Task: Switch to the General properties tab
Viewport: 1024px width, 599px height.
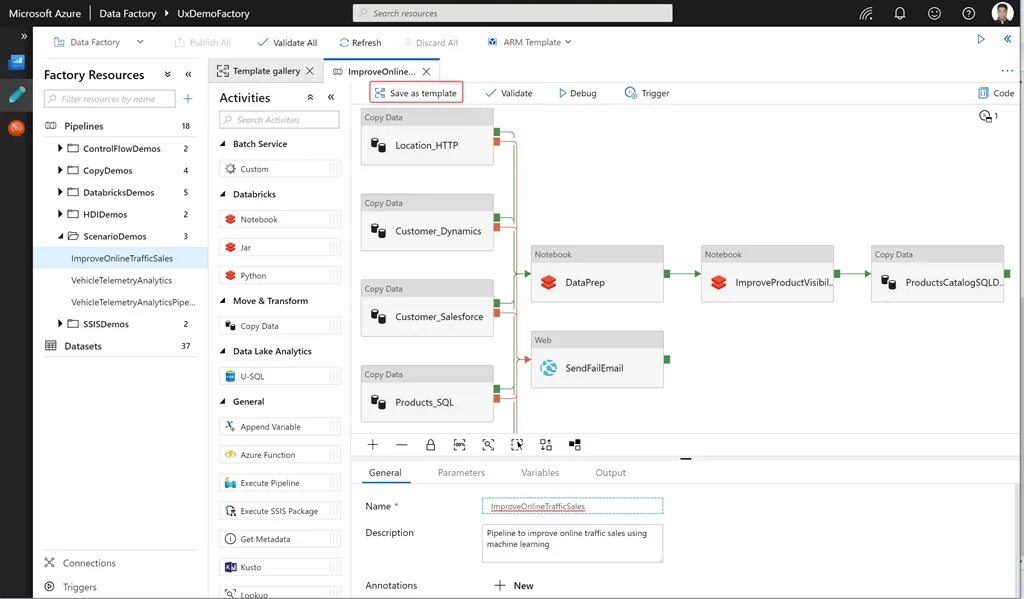Action: pyautogui.click(x=385, y=472)
